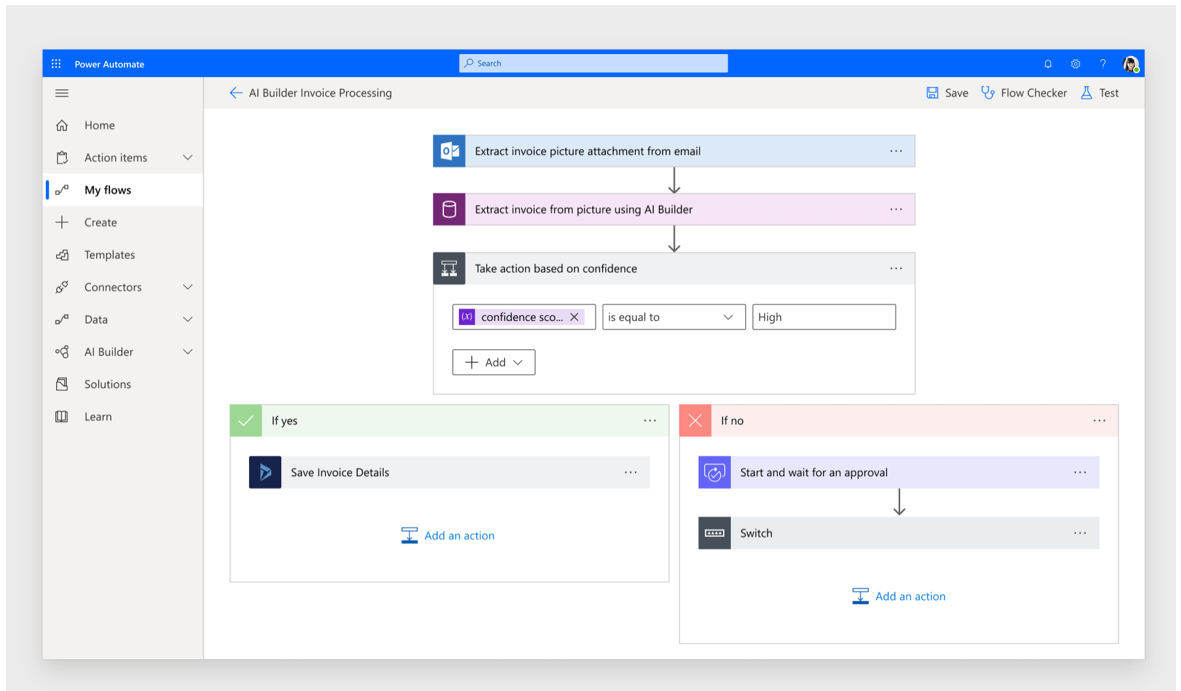
Task: Add an action in If yes branch
Action: 448,536
